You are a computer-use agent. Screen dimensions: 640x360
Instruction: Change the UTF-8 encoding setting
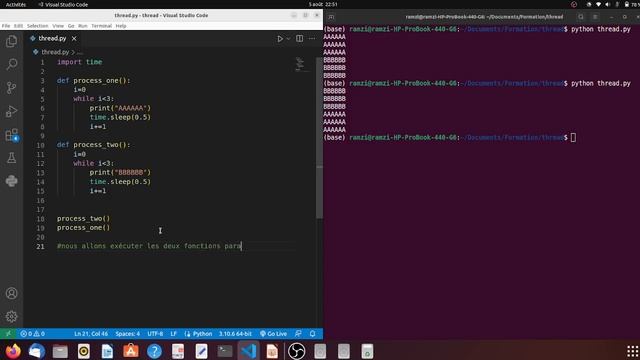(x=155, y=333)
